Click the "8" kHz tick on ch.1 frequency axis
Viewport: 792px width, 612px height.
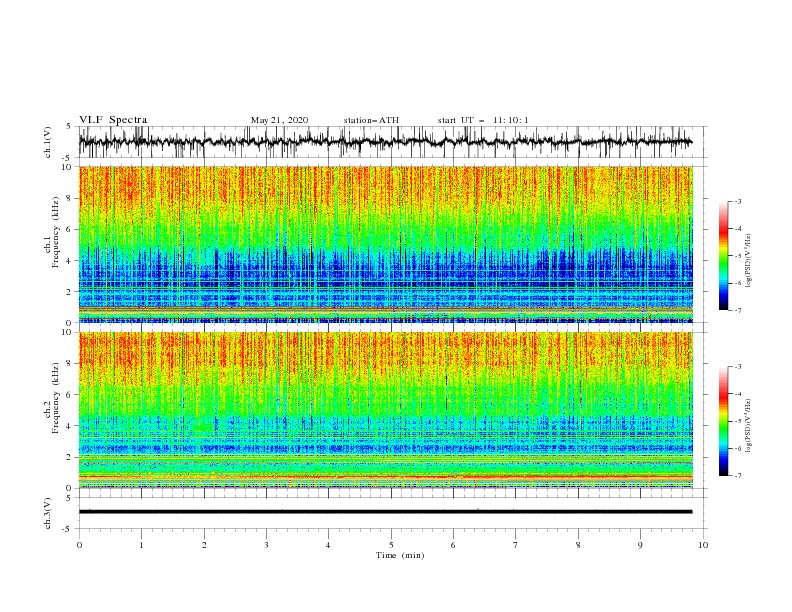71,198
